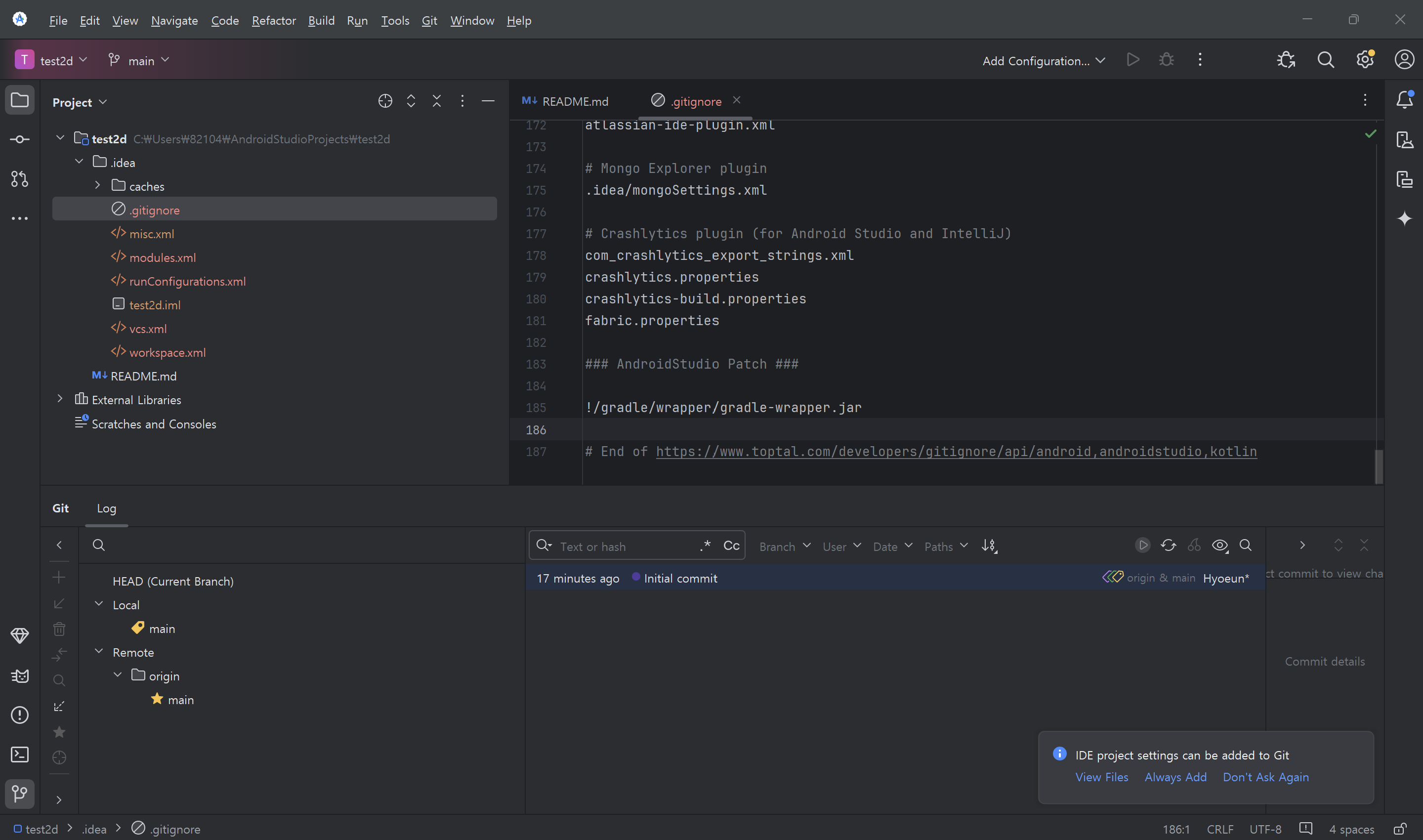Open the Pull Requests tool window

point(19,179)
